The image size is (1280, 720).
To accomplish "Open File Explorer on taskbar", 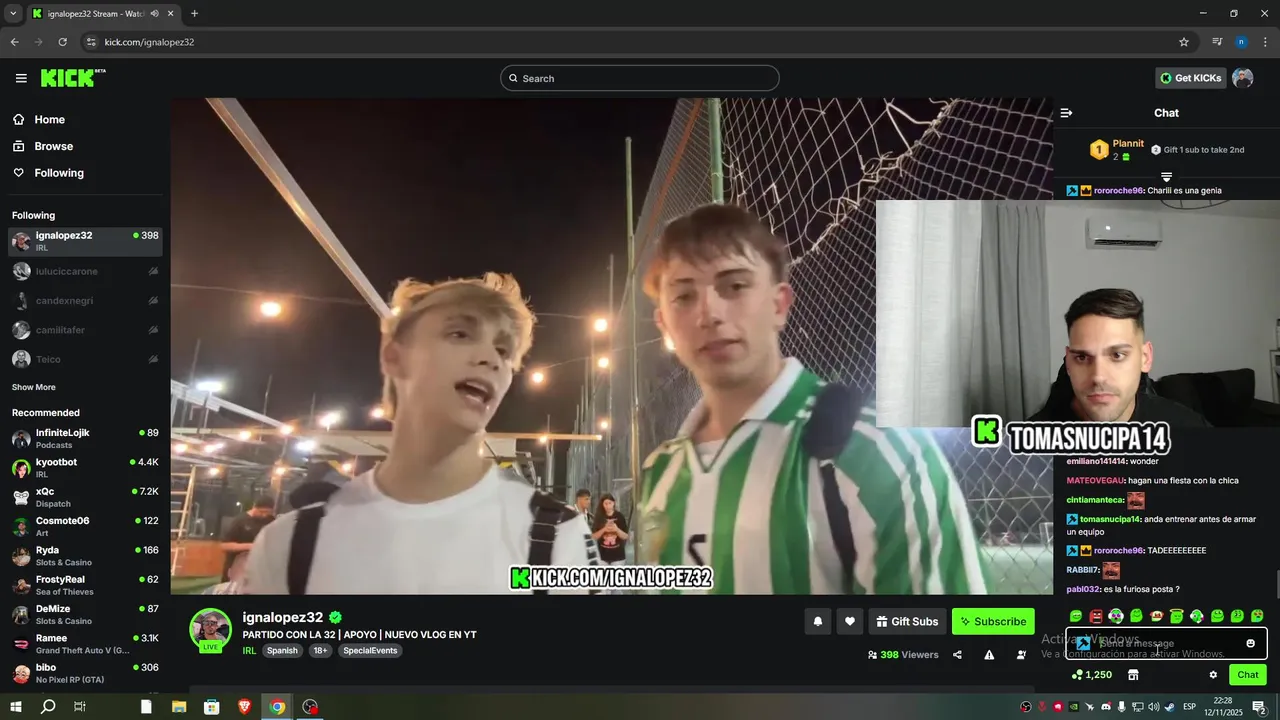I will [x=179, y=706].
